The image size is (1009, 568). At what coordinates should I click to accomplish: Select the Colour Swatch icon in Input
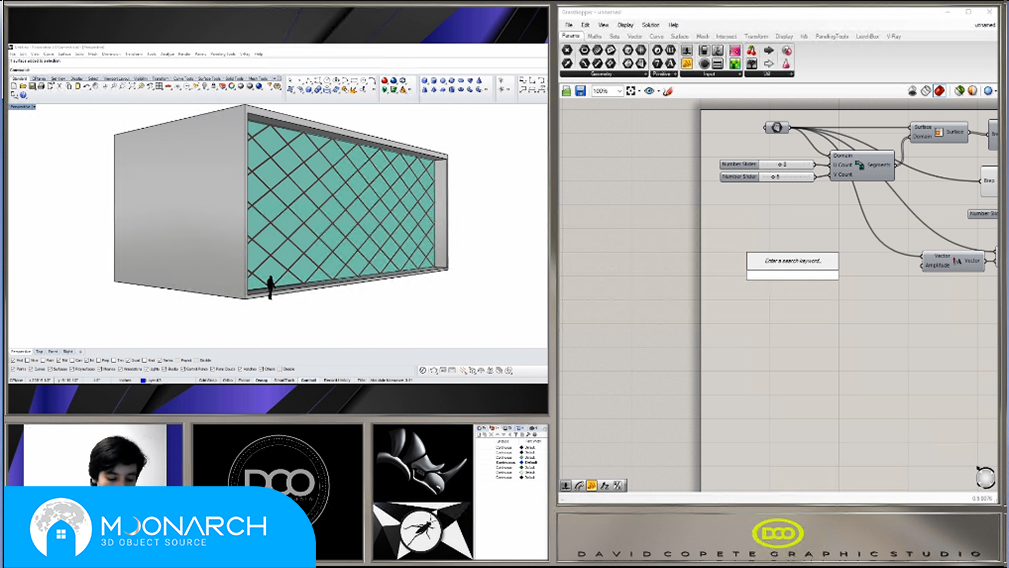tap(735, 50)
